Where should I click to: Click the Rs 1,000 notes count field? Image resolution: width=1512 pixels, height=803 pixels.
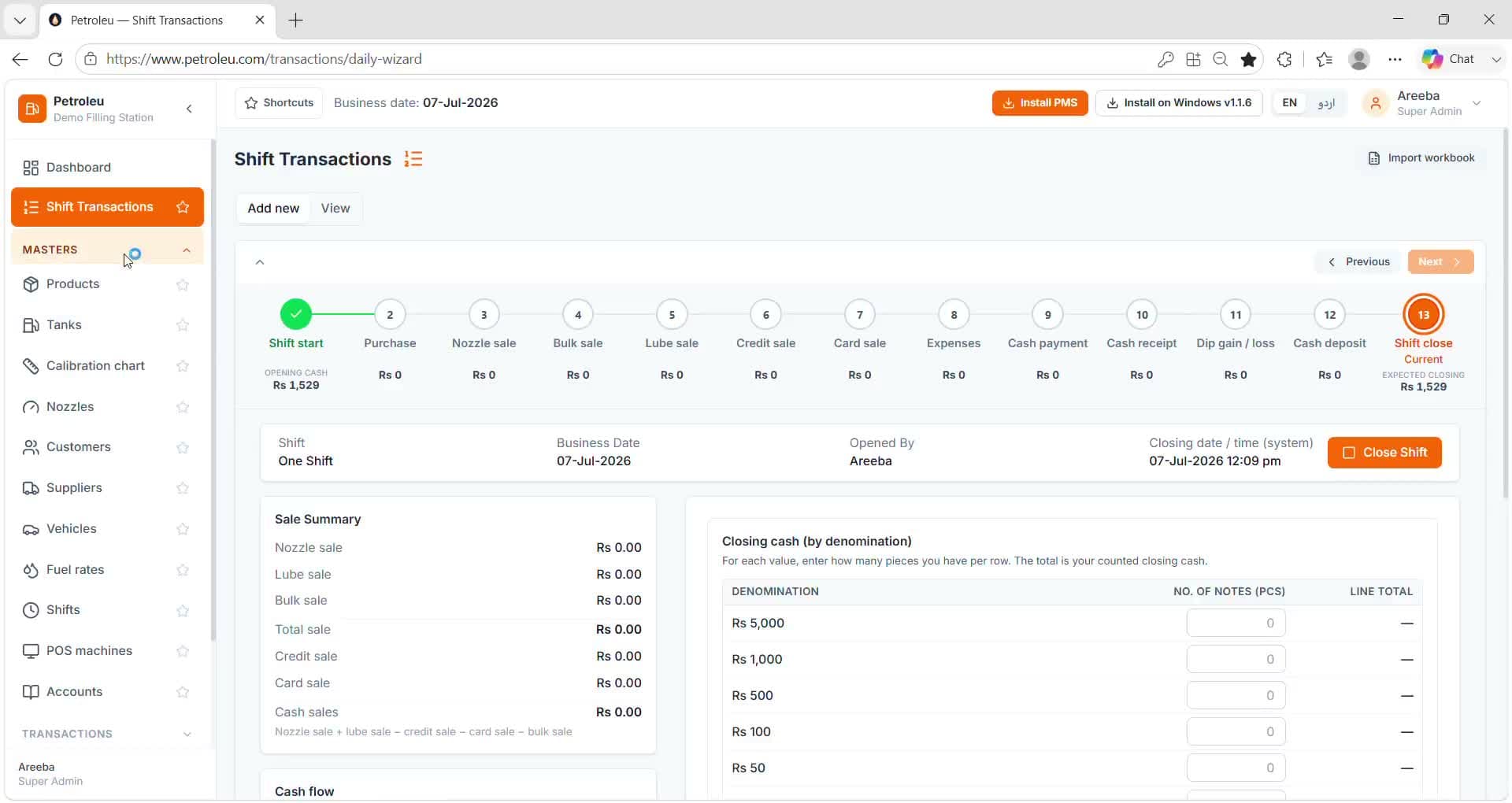coord(1236,660)
